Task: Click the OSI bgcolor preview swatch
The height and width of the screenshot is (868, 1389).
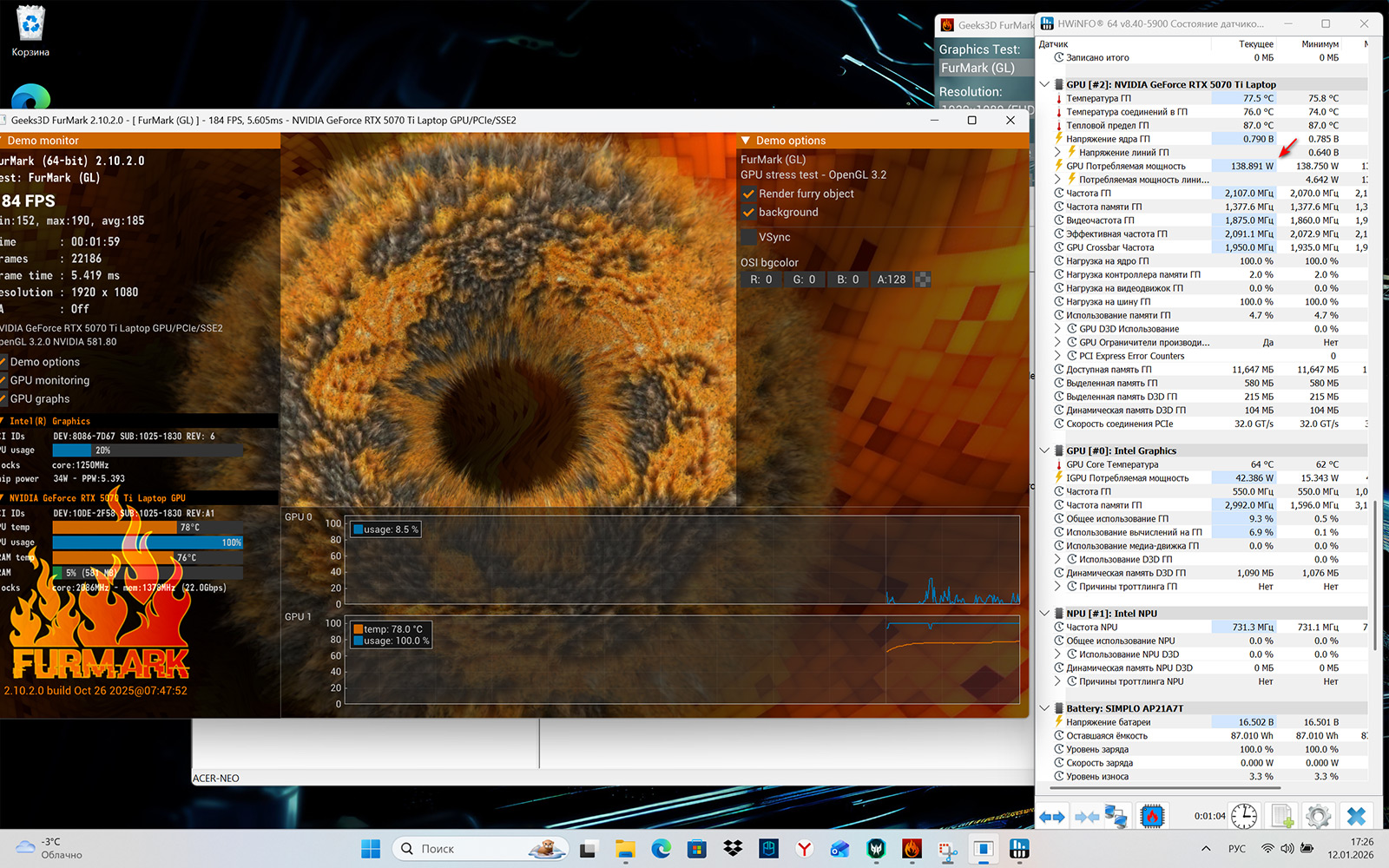Action: (924, 279)
